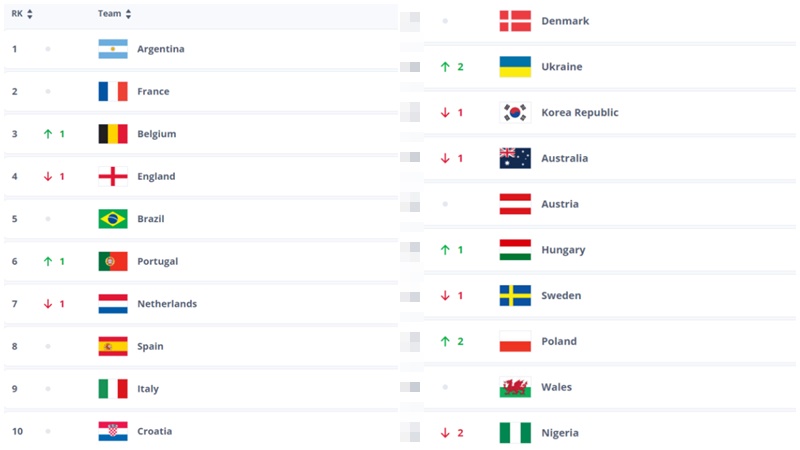Click the Sweden flag icon
The height and width of the screenshot is (450, 800).
515,295
